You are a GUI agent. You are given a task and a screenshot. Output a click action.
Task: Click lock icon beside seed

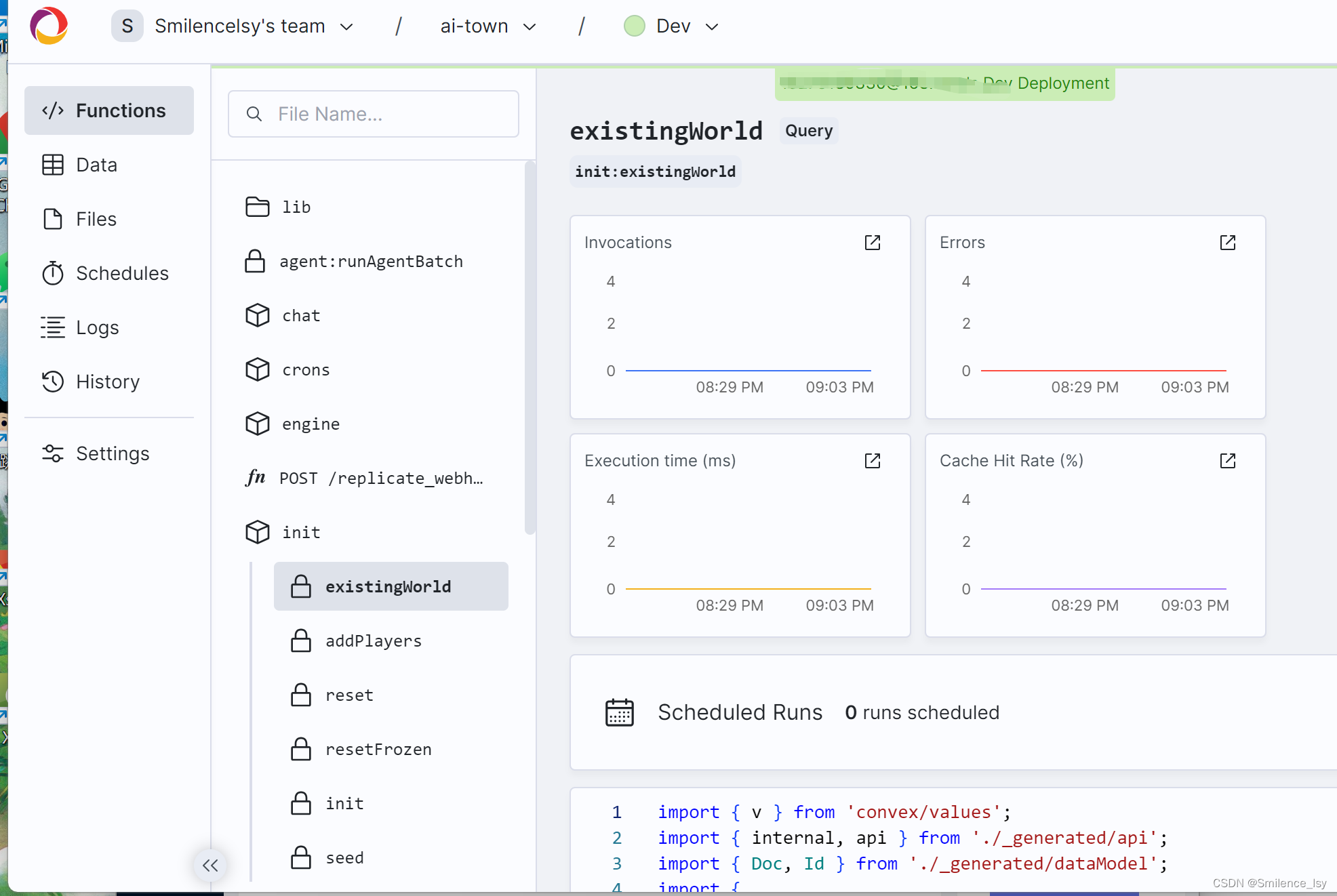coord(301,857)
